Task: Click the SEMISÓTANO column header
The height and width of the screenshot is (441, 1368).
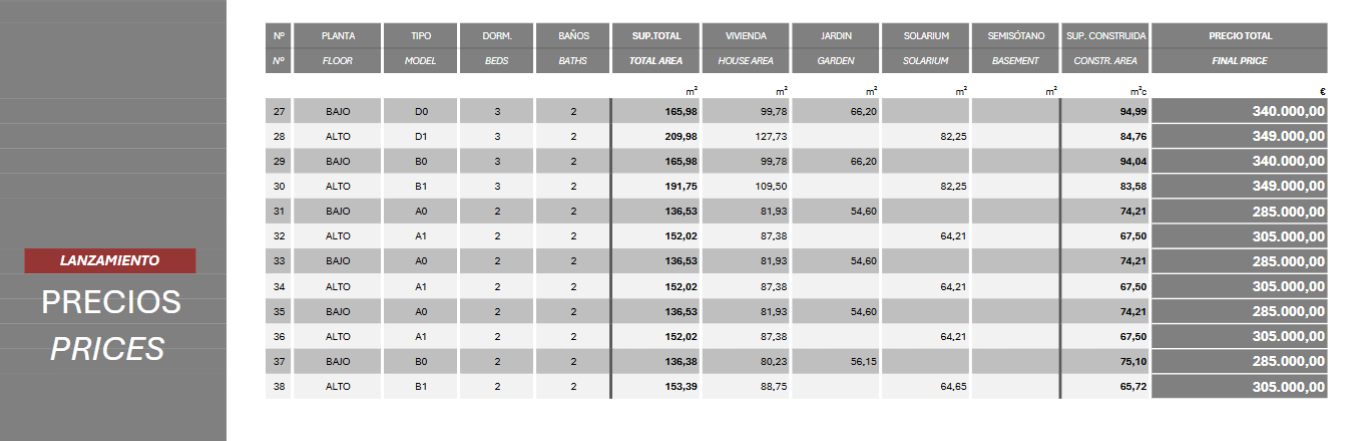Action: [1015, 36]
